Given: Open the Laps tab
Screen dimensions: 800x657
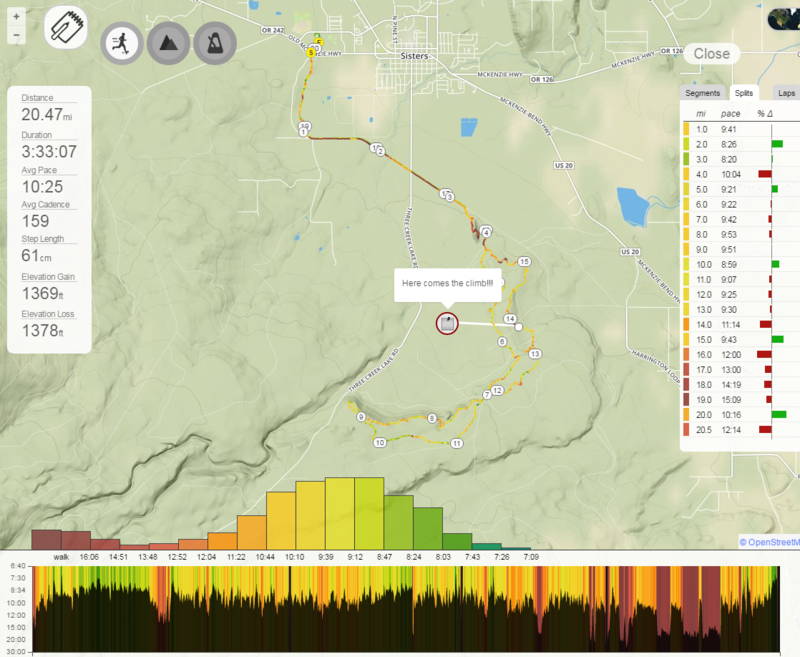Looking at the screenshot, I should (x=787, y=93).
